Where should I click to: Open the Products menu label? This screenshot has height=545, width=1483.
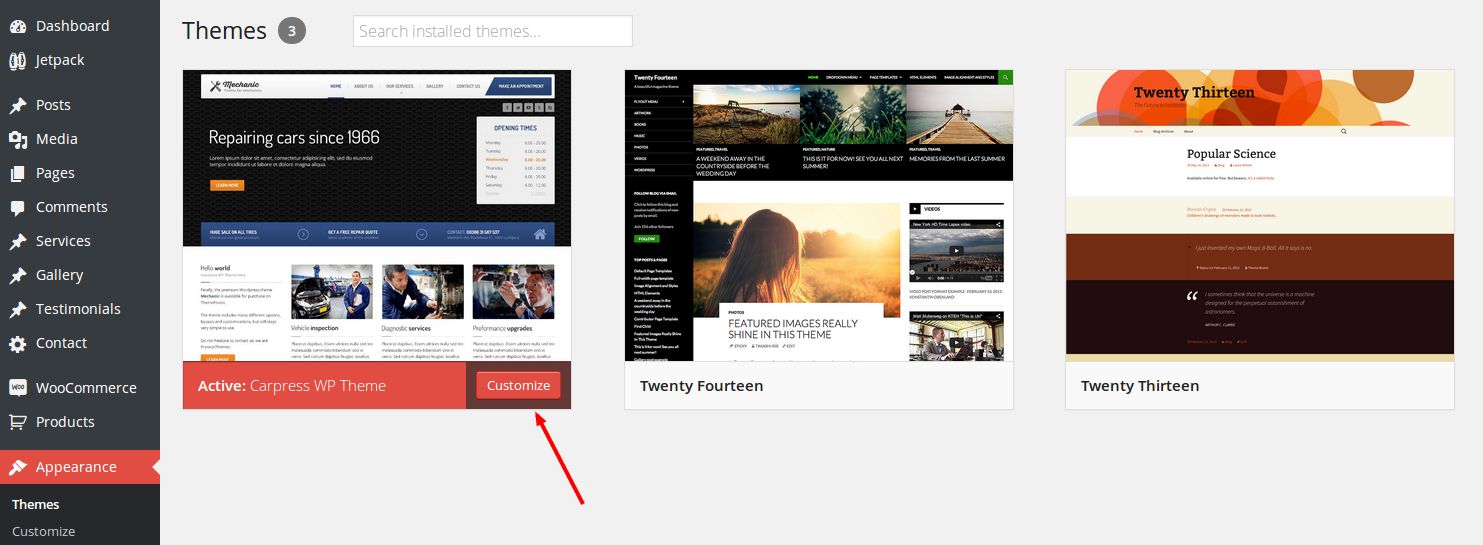point(65,422)
